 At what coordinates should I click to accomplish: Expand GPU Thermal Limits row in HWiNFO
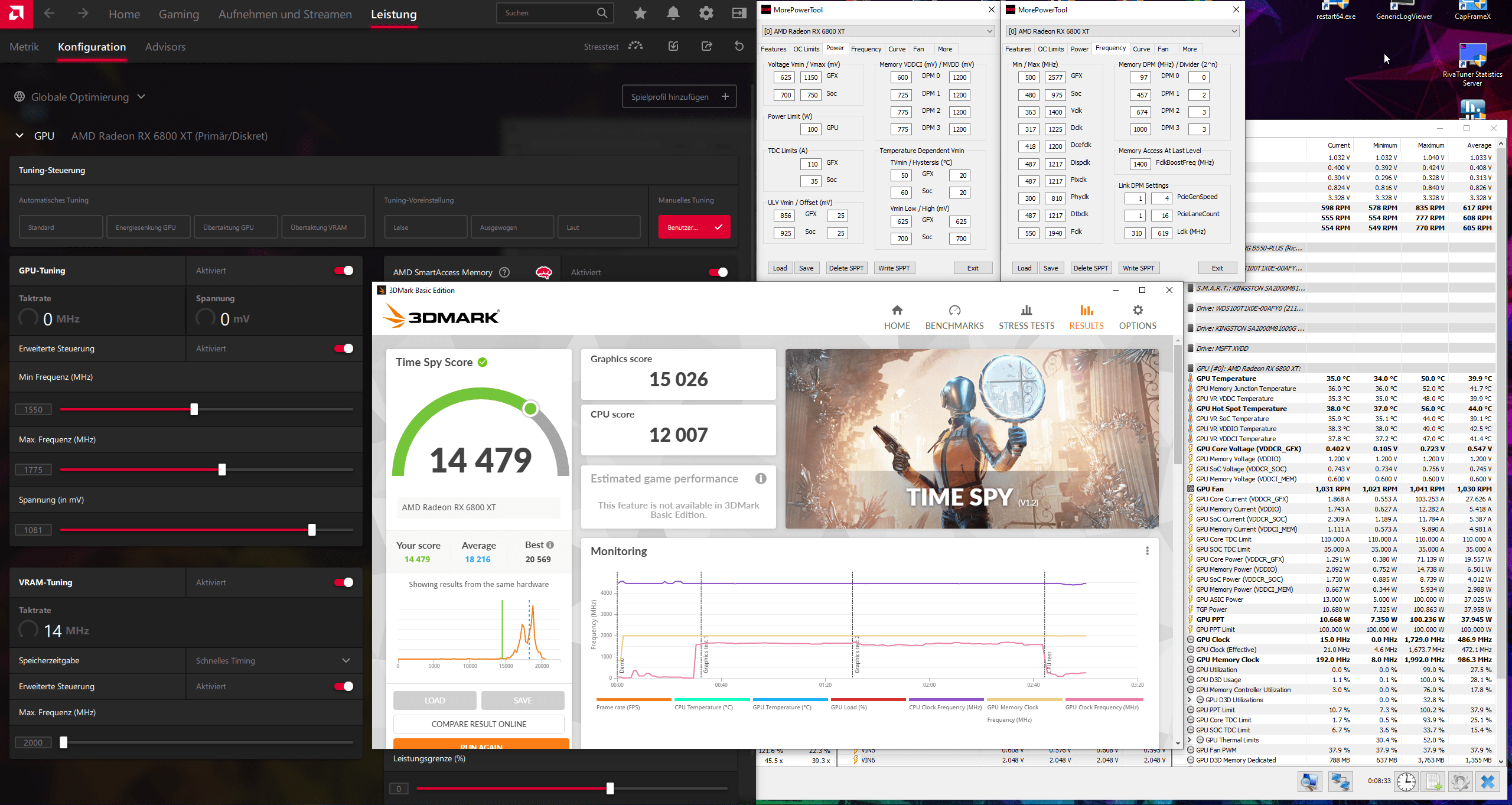[x=1191, y=740]
